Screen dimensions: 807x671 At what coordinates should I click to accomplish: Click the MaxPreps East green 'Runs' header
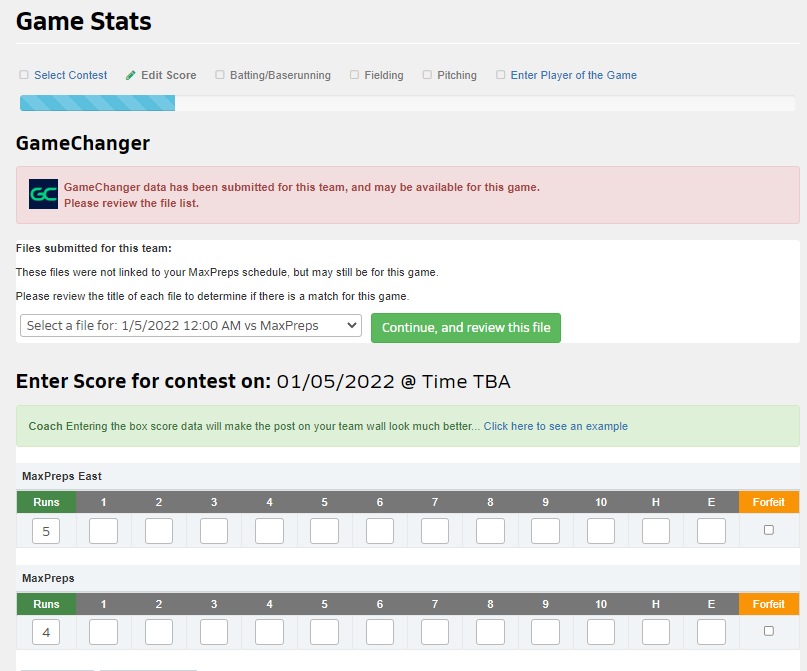(46, 502)
